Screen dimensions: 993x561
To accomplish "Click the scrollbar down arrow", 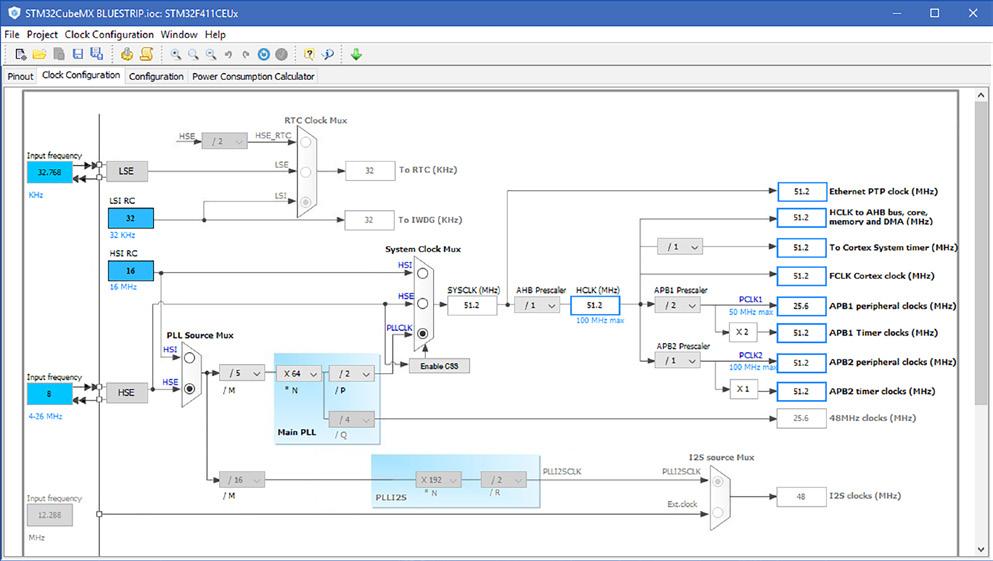I will 980,549.
